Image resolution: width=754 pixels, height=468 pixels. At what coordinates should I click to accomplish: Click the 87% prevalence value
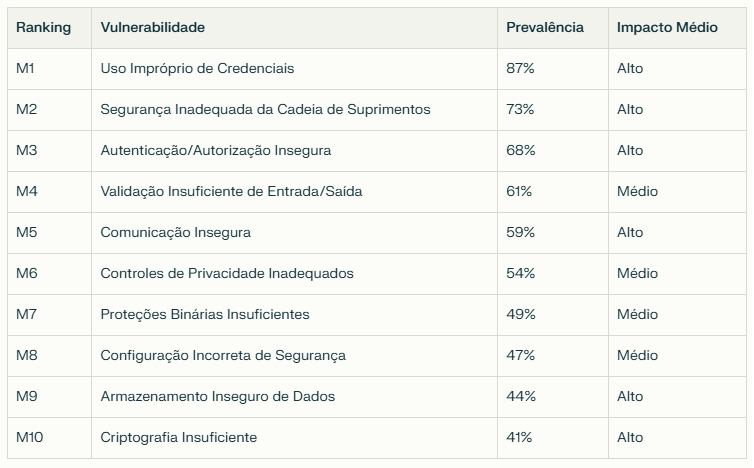click(520, 68)
